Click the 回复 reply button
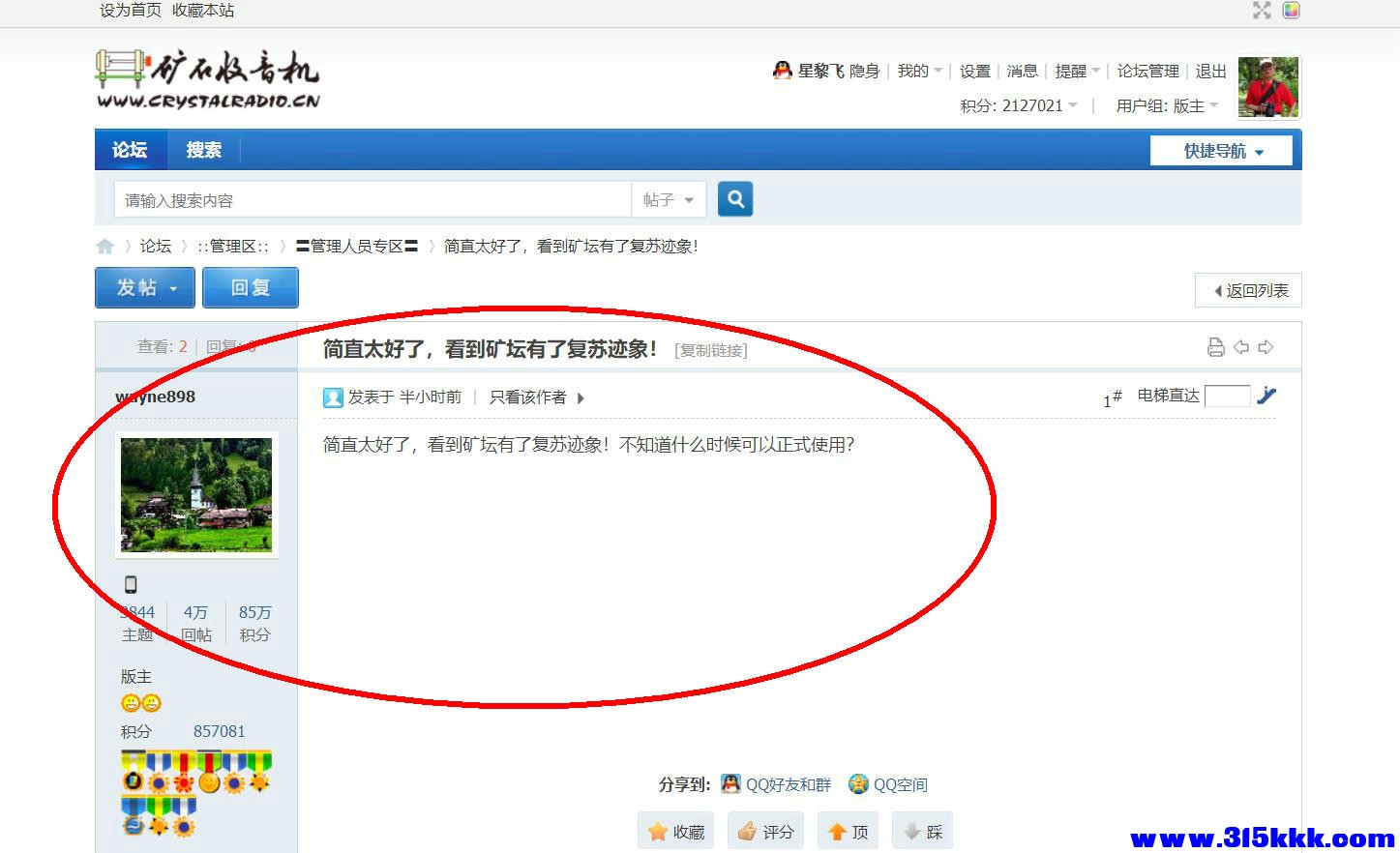The height and width of the screenshot is (853, 1400). (x=251, y=287)
